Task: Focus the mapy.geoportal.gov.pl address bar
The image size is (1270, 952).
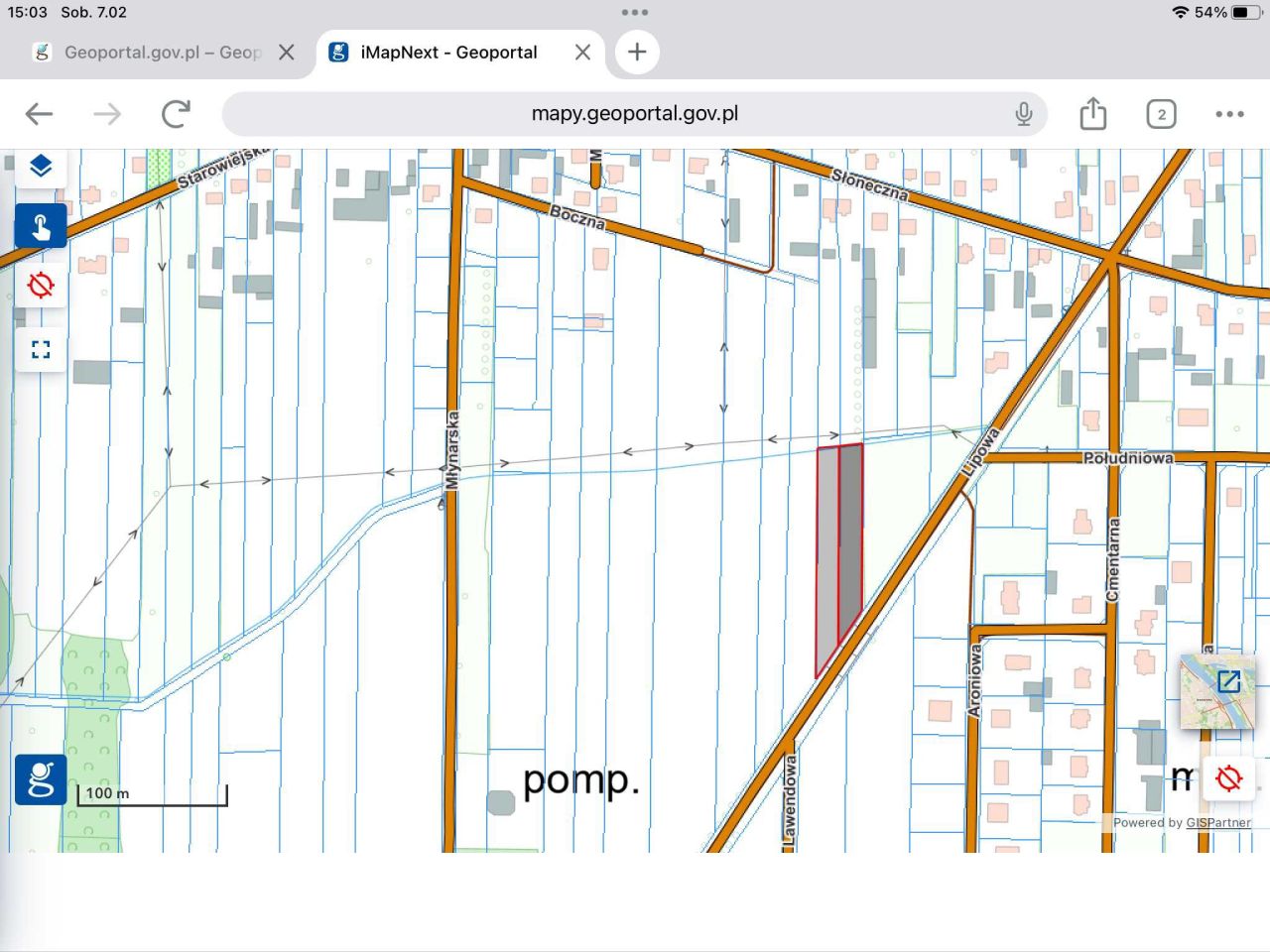Action: coord(634,114)
